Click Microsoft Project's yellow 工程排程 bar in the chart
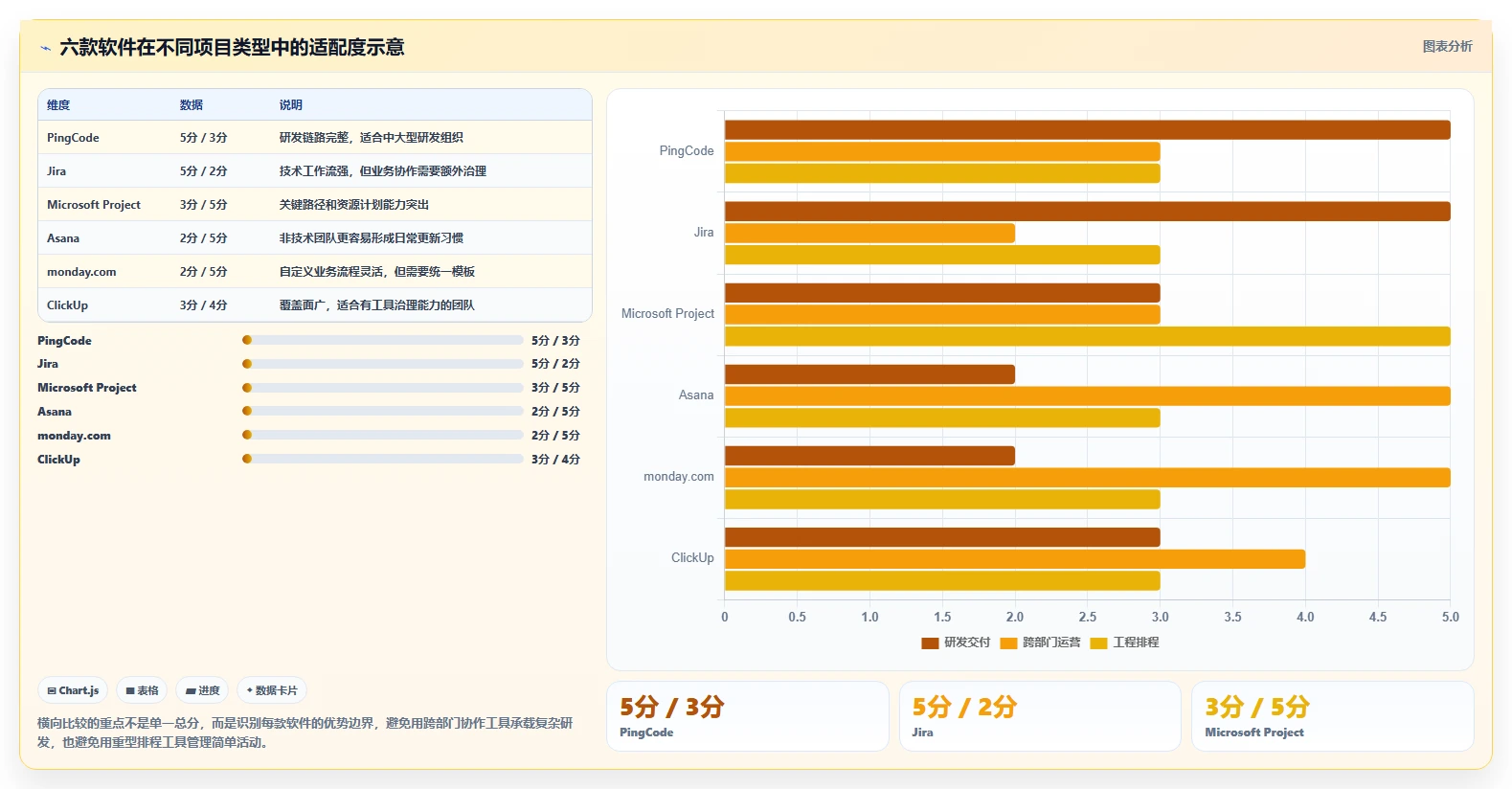Image resolution: width=1512 pixels, height=789 pixels. tap(1087, 336)
